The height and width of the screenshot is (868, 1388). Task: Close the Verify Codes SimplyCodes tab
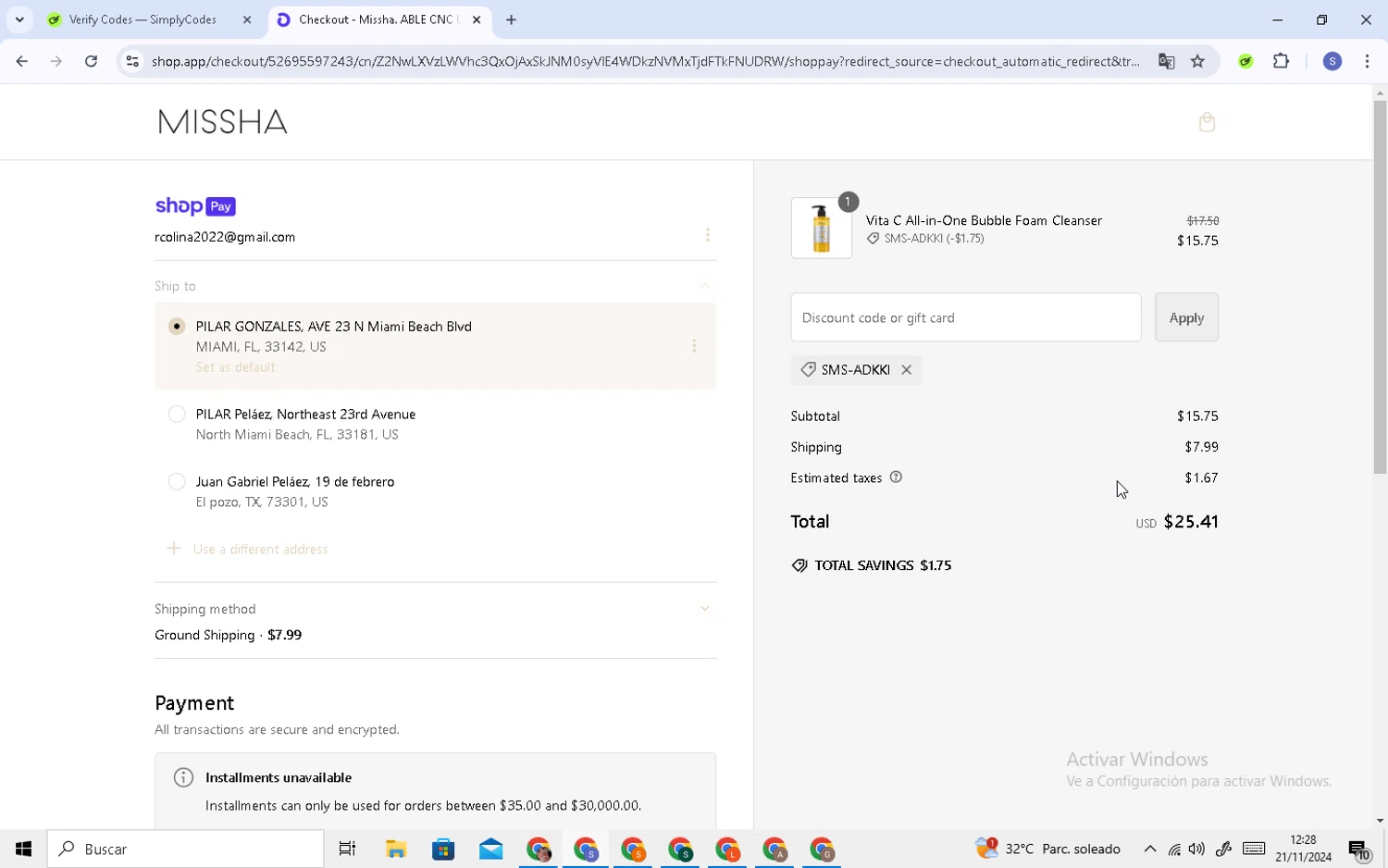pyautogui.click(x=247, y=19)
